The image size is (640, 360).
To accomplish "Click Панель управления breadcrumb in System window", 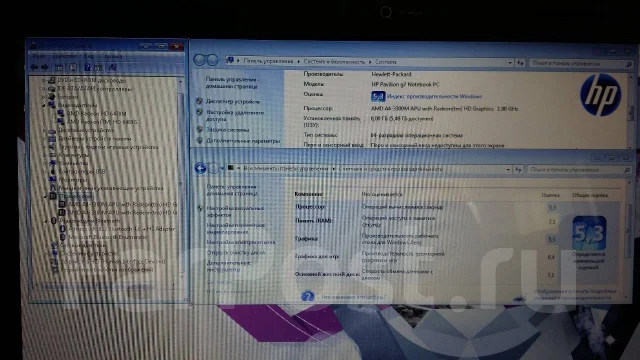I will 268,61.
